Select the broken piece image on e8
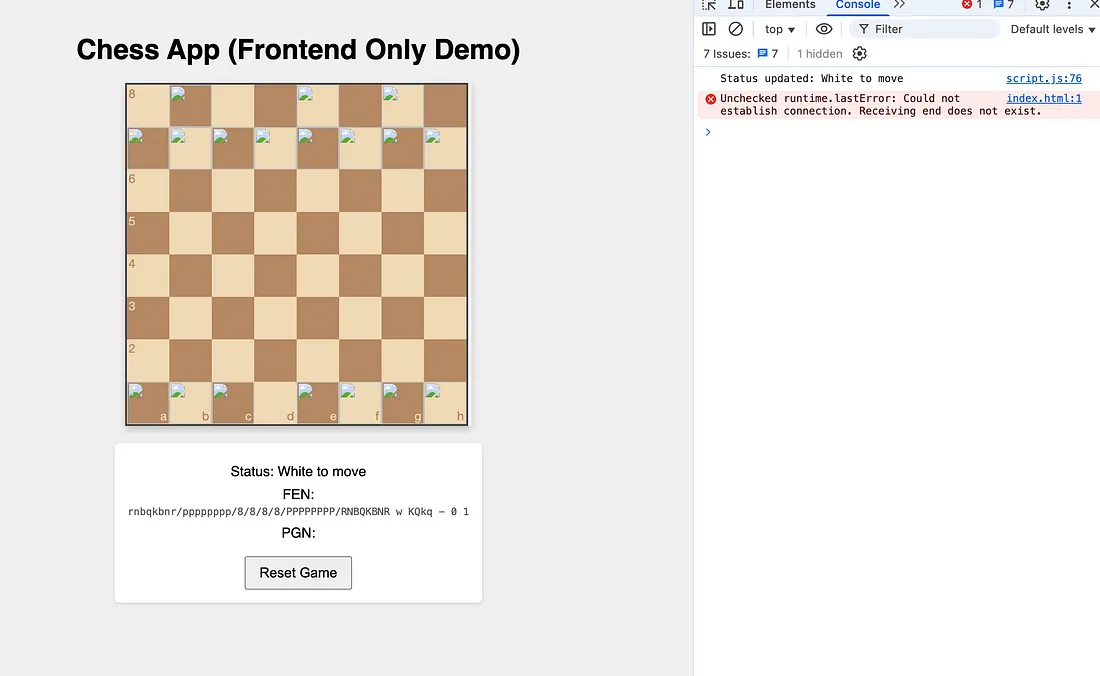1100x676 pixels. coord(318,106)
